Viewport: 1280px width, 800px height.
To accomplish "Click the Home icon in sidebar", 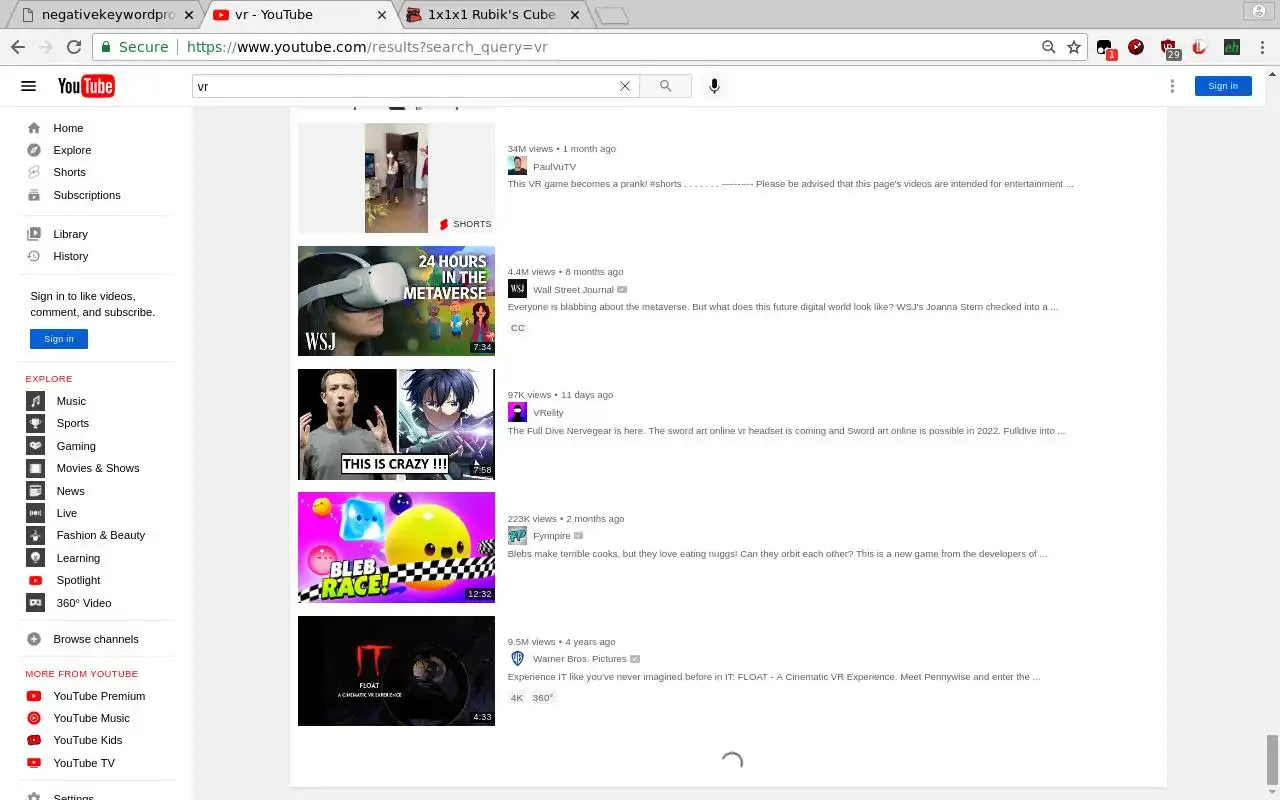I will point(34,128).
